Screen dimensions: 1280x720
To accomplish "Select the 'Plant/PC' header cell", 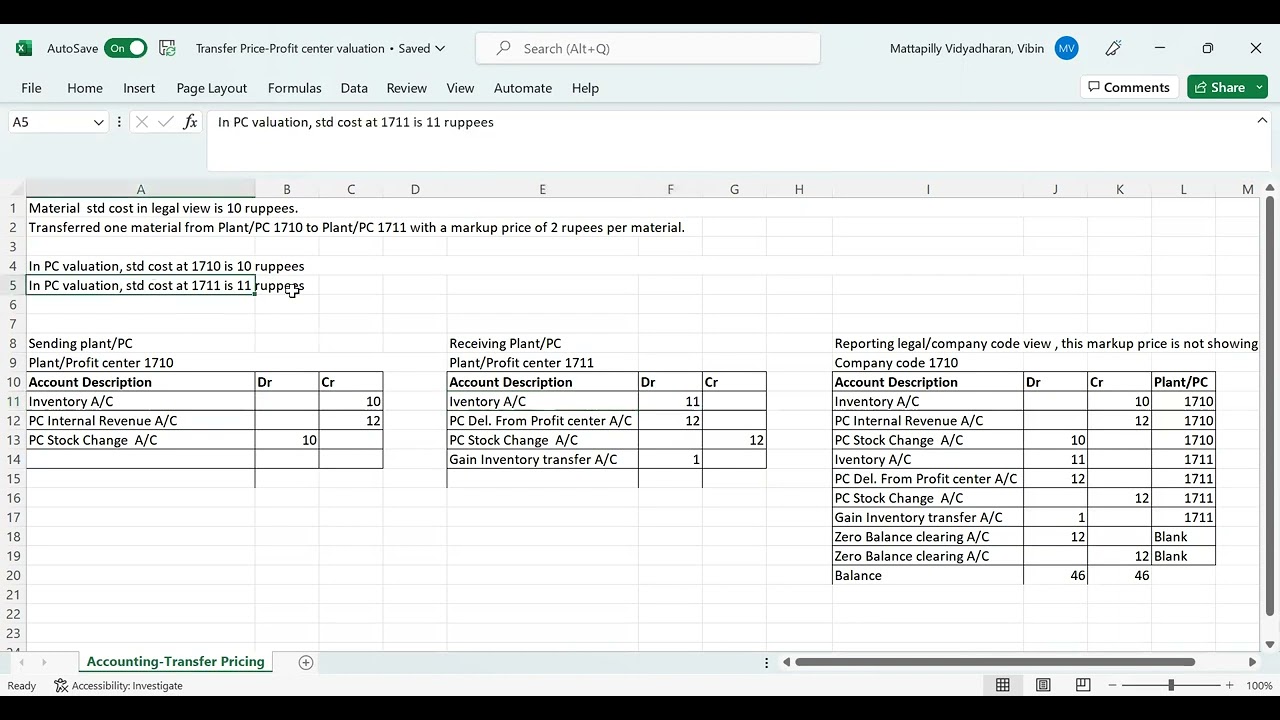I will click(x=1183, y=382).
